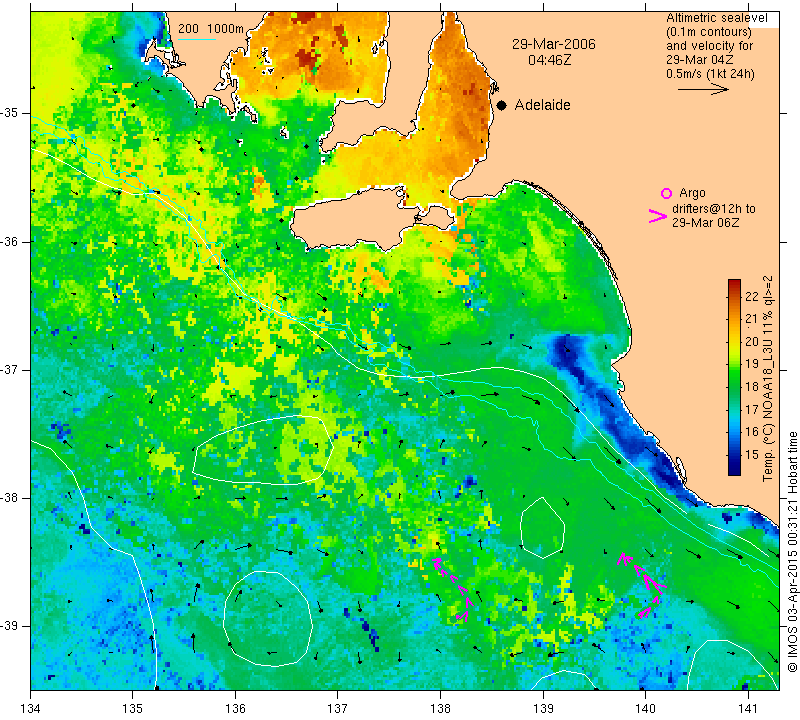Click the '29-Mar 06Z' drifter legend text

click(706, 222)
